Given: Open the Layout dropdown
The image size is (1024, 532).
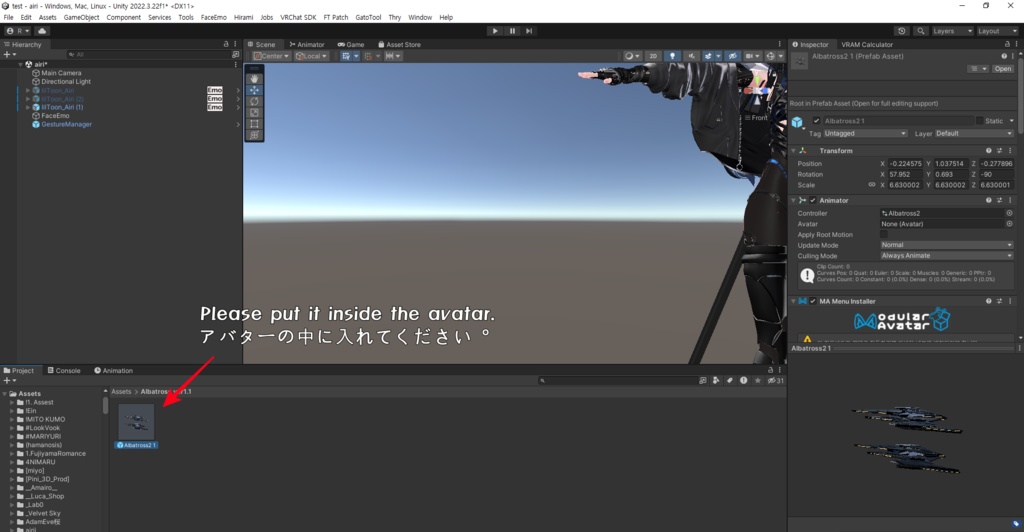Looking at the screenshot, I should 997,31.
